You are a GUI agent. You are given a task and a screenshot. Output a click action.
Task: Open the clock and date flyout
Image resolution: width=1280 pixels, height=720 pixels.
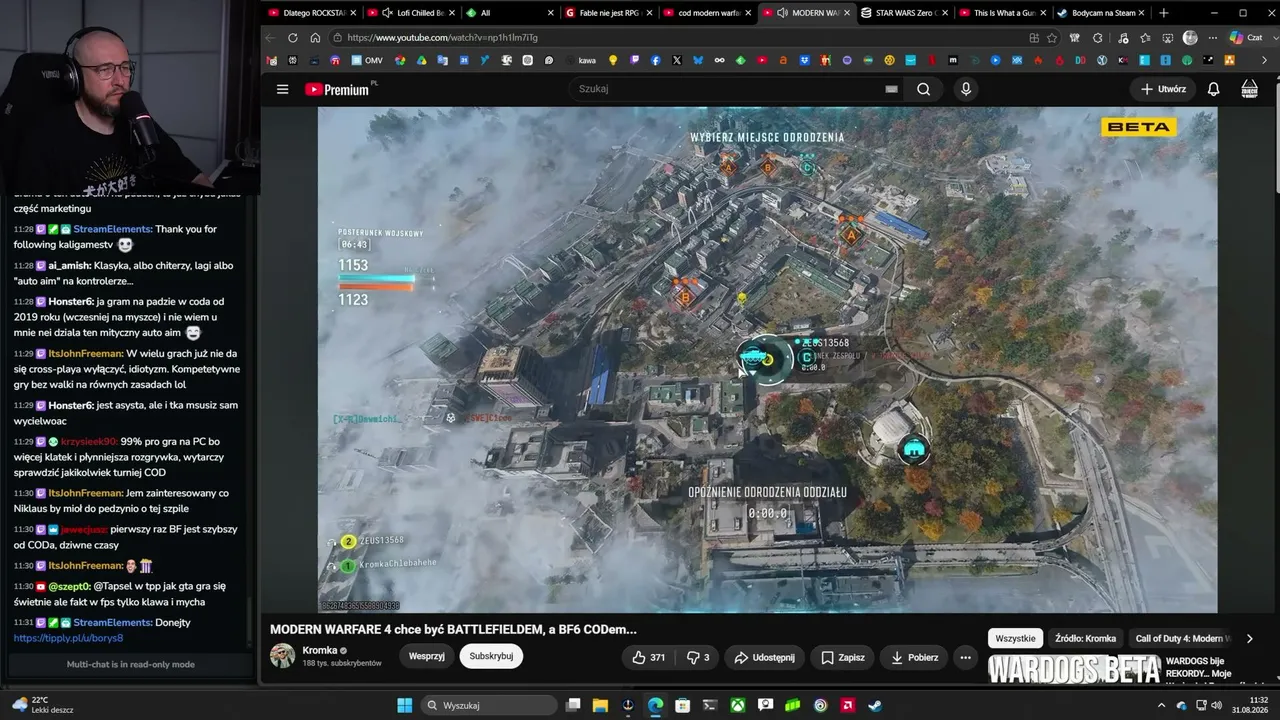(1249, 705)
